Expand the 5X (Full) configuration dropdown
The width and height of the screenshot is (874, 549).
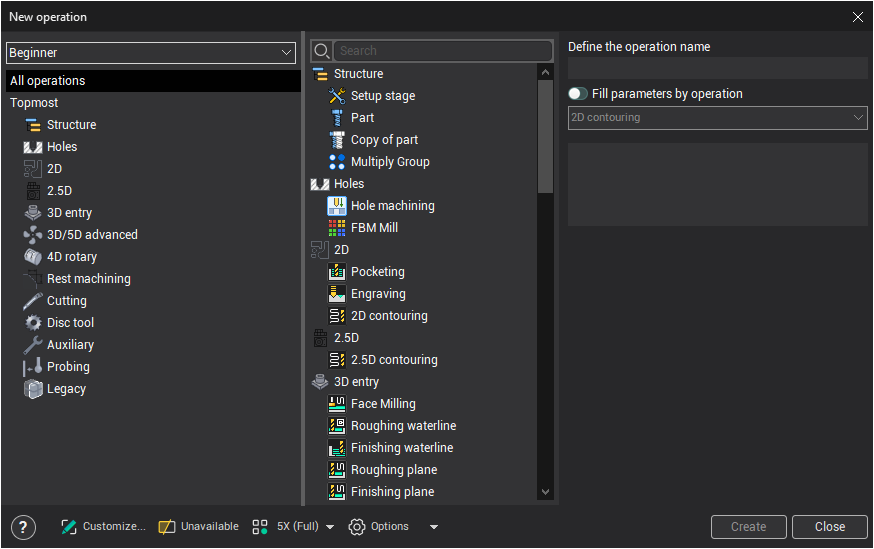point(330,527)
